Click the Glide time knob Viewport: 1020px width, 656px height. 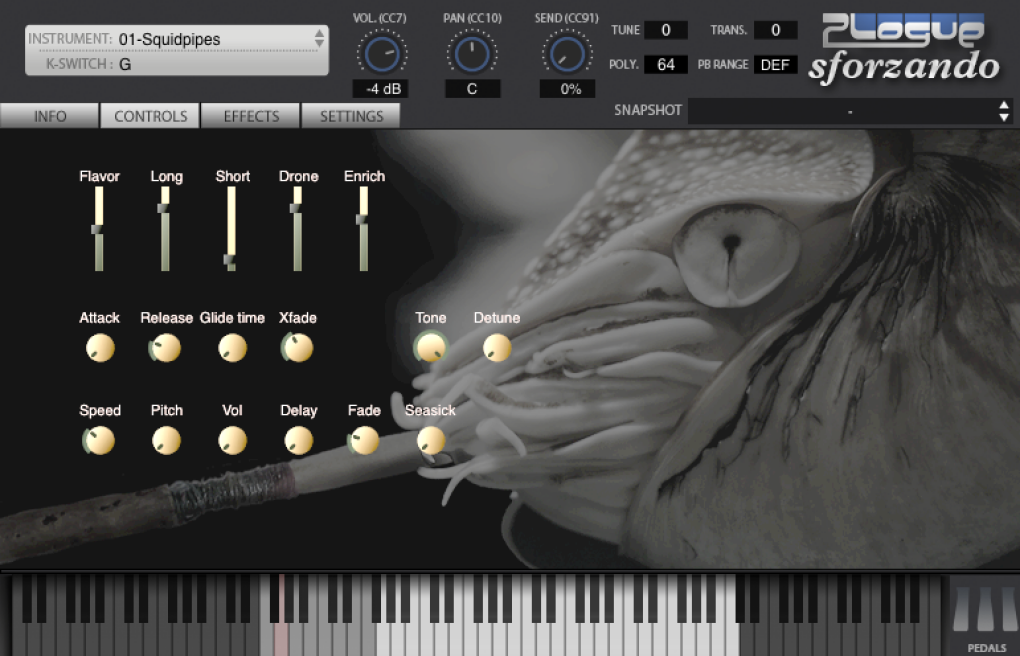tap(232, 348)
